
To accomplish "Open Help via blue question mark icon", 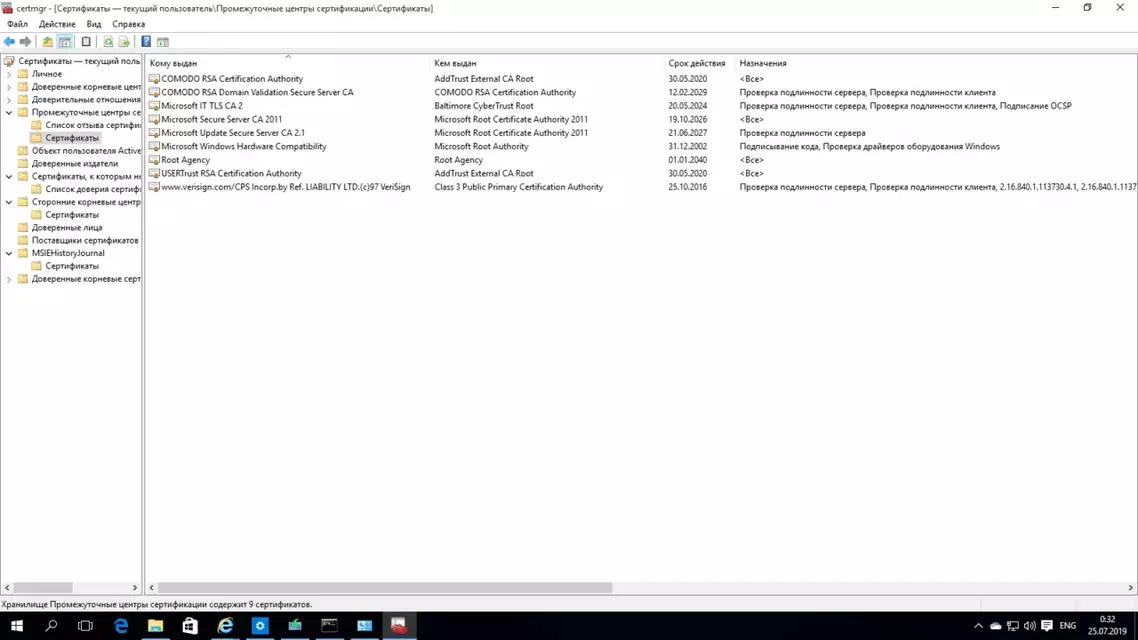I will click(x=146, y=42).
